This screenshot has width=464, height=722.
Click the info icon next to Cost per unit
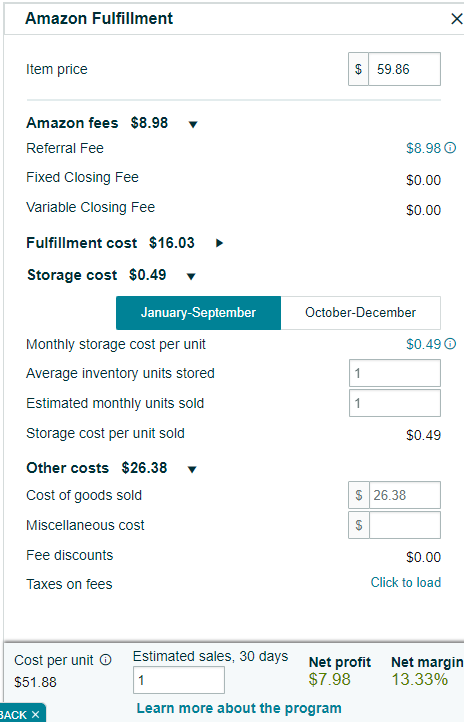[105, 660]
